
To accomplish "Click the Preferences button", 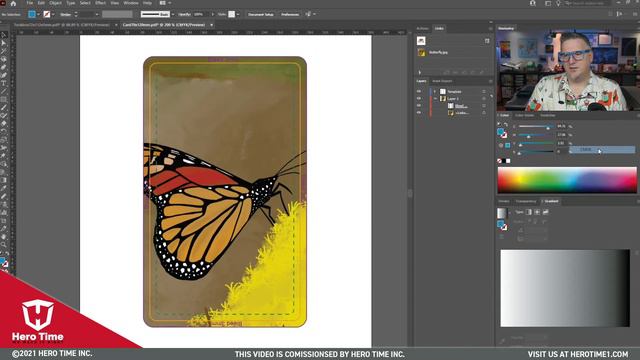I will [x=290, y=14].
